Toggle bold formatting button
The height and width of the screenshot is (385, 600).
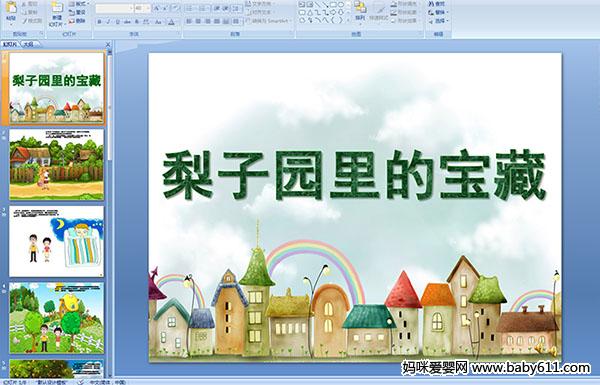(99, 22)
